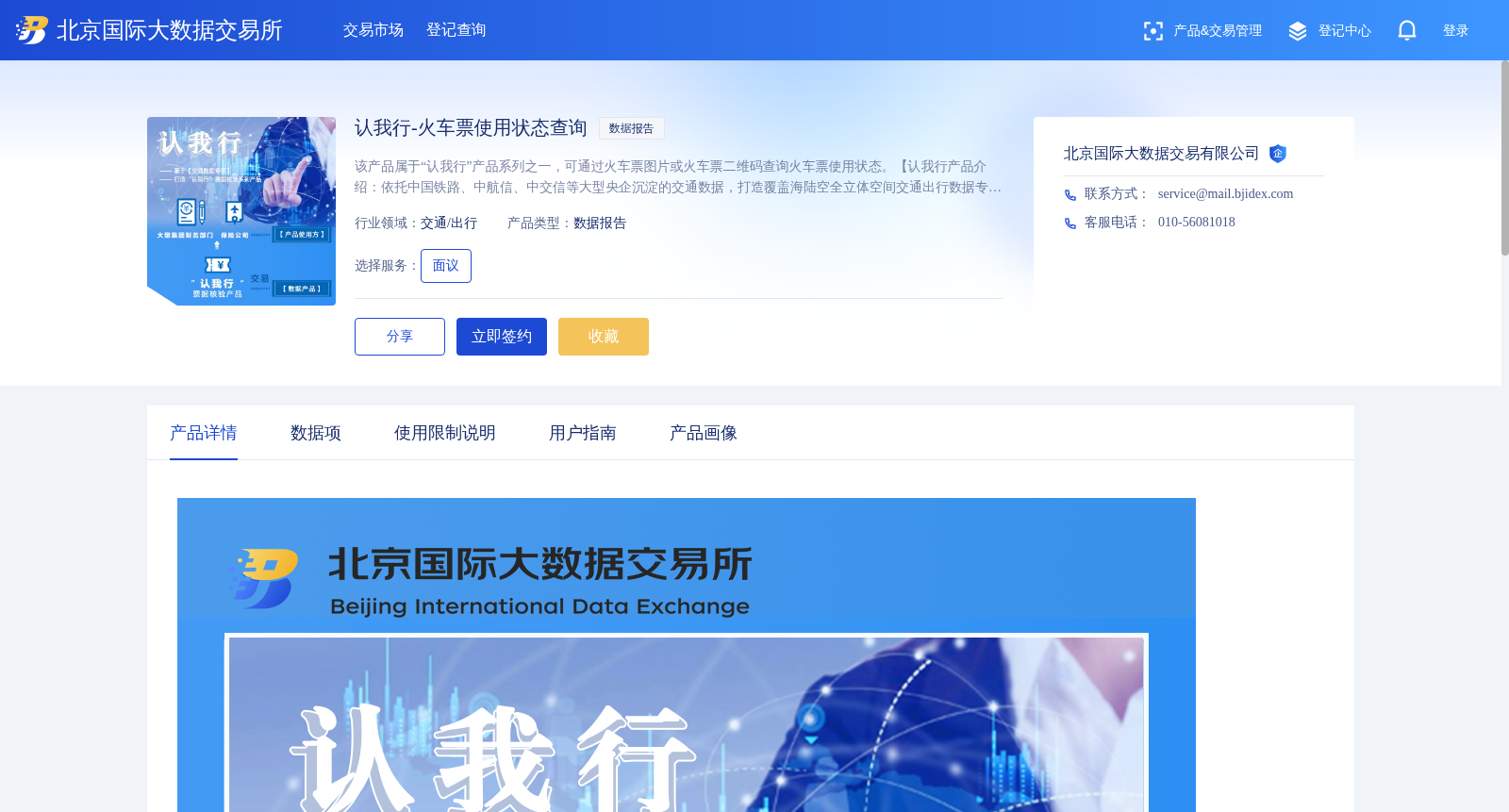Click the 登记中心 layers icon
Image resolution: width=1509 pixels, height=812 pixels.
1298,31
